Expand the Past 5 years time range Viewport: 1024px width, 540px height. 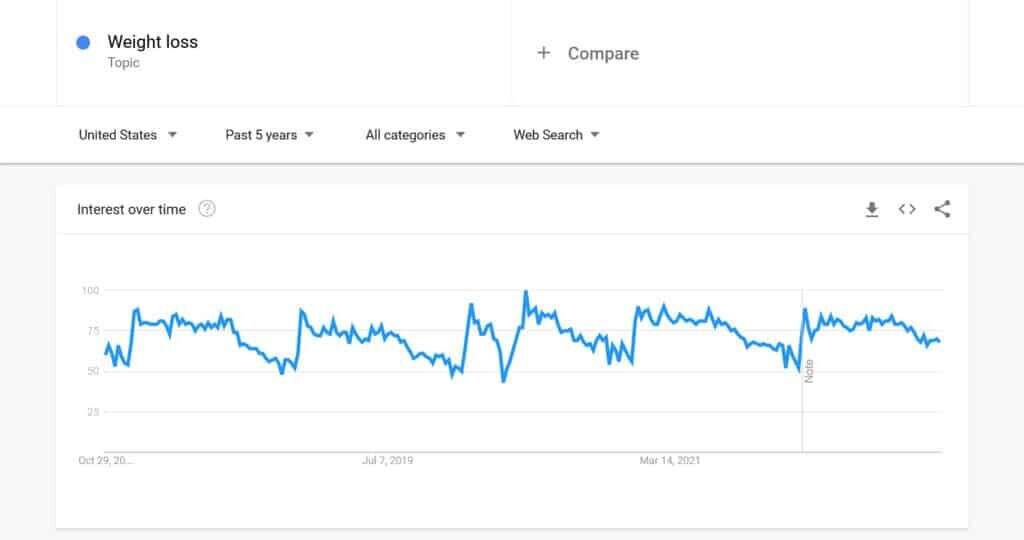click(269, 135)
